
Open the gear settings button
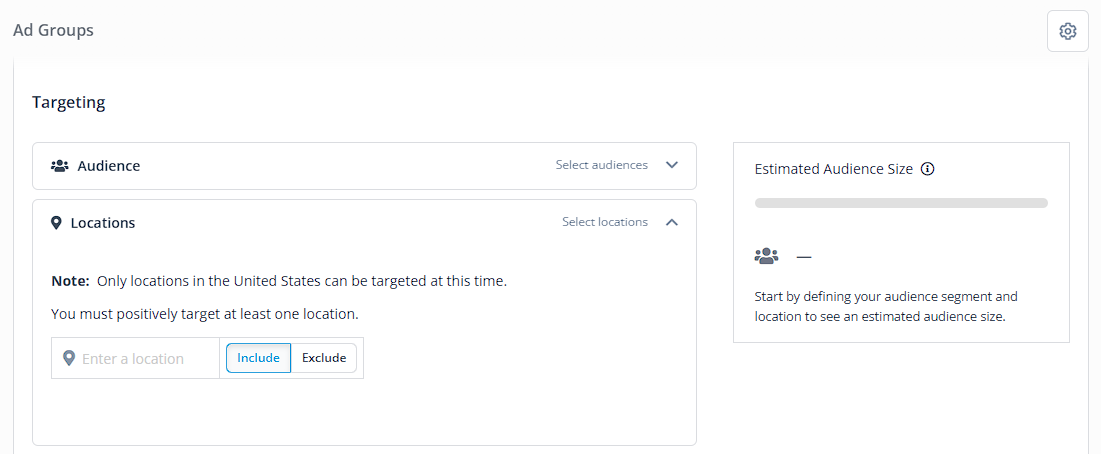[1067, 31]
